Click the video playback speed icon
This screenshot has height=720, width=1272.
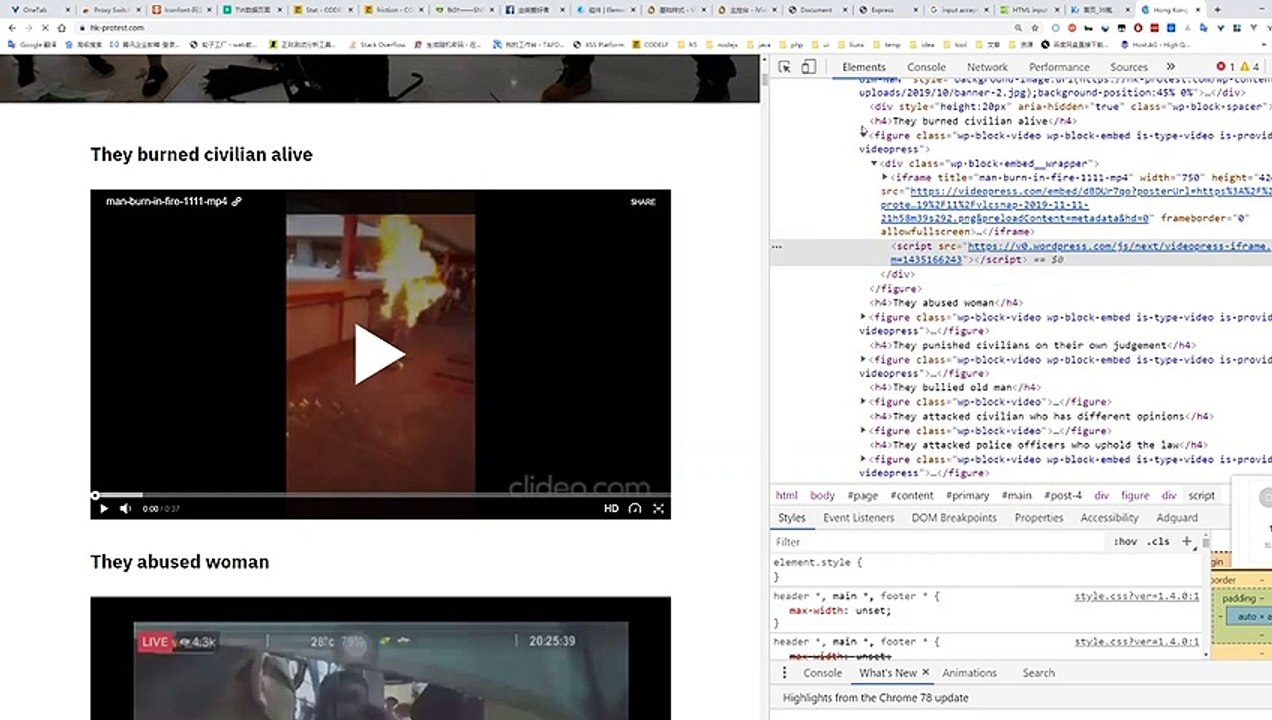(634, 508)
